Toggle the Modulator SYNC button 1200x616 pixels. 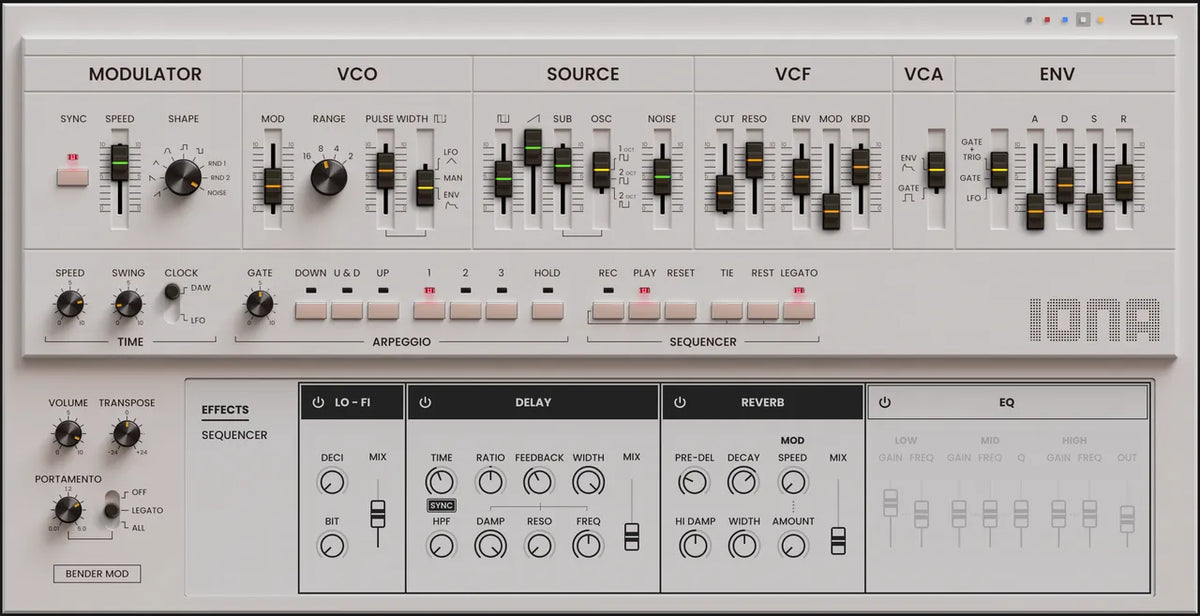coord(72,177)
